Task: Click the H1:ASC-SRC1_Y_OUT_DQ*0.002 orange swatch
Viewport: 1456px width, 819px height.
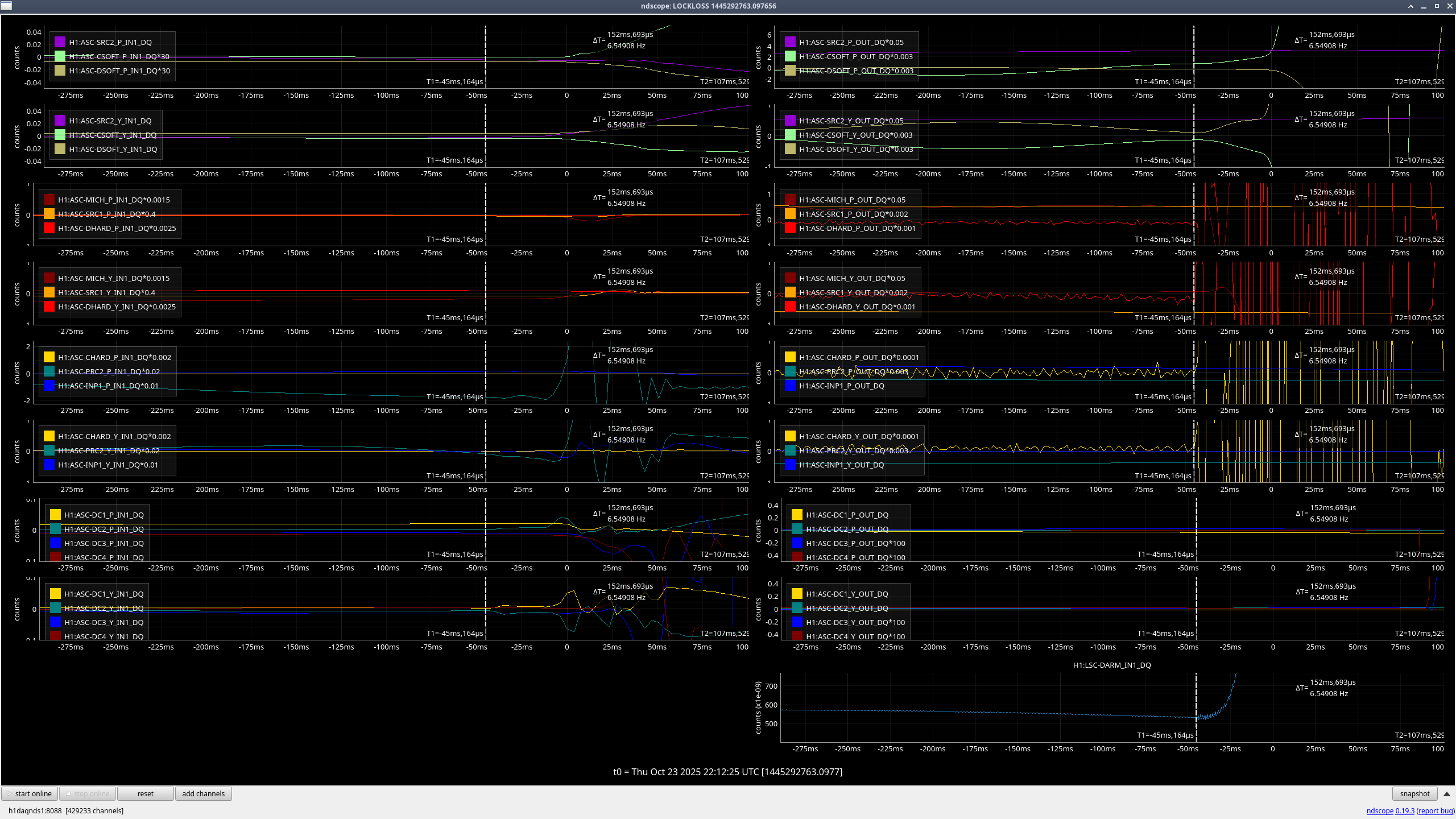Action: coord(790,292)
